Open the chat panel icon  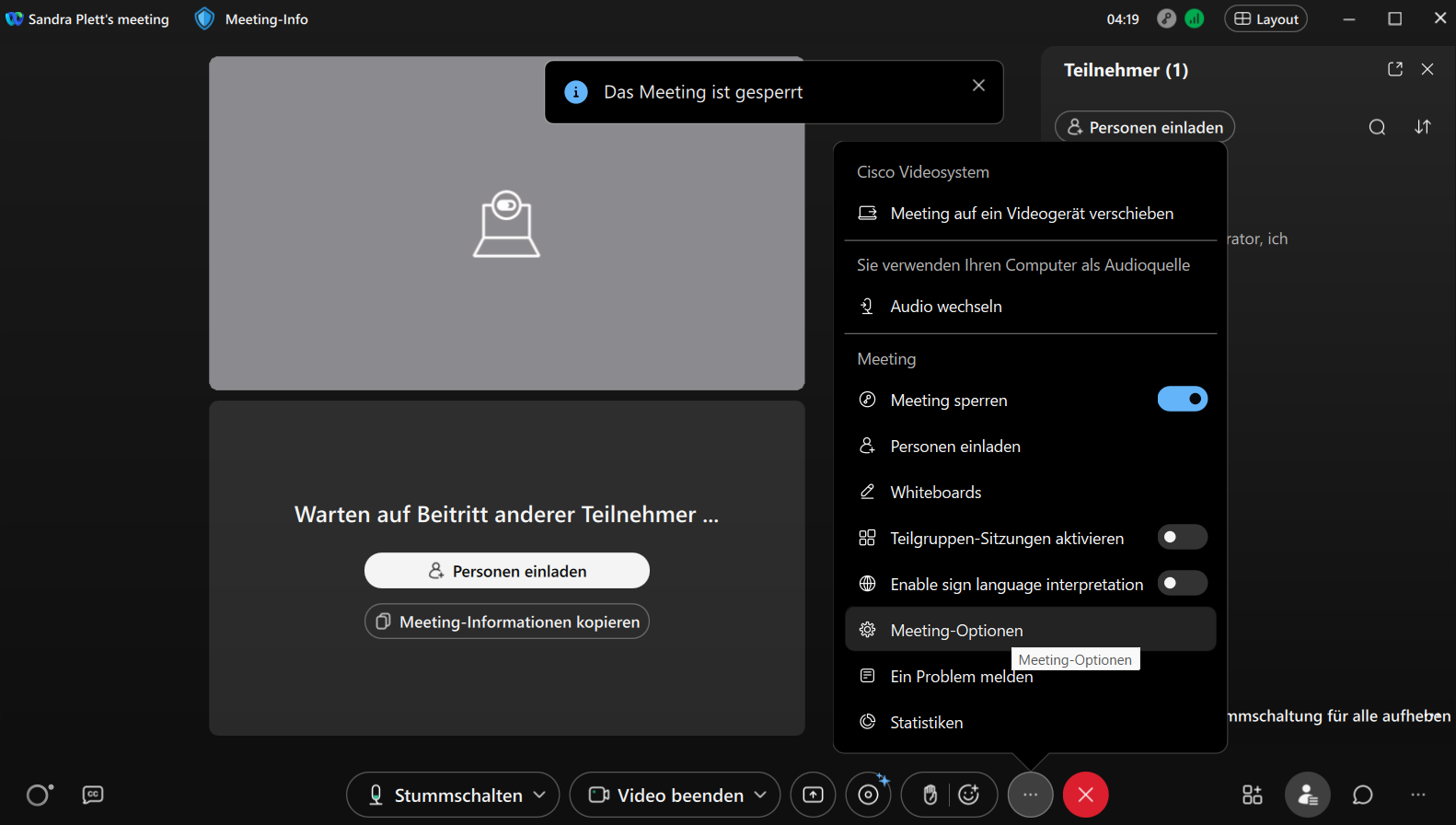pos(1362,795)
